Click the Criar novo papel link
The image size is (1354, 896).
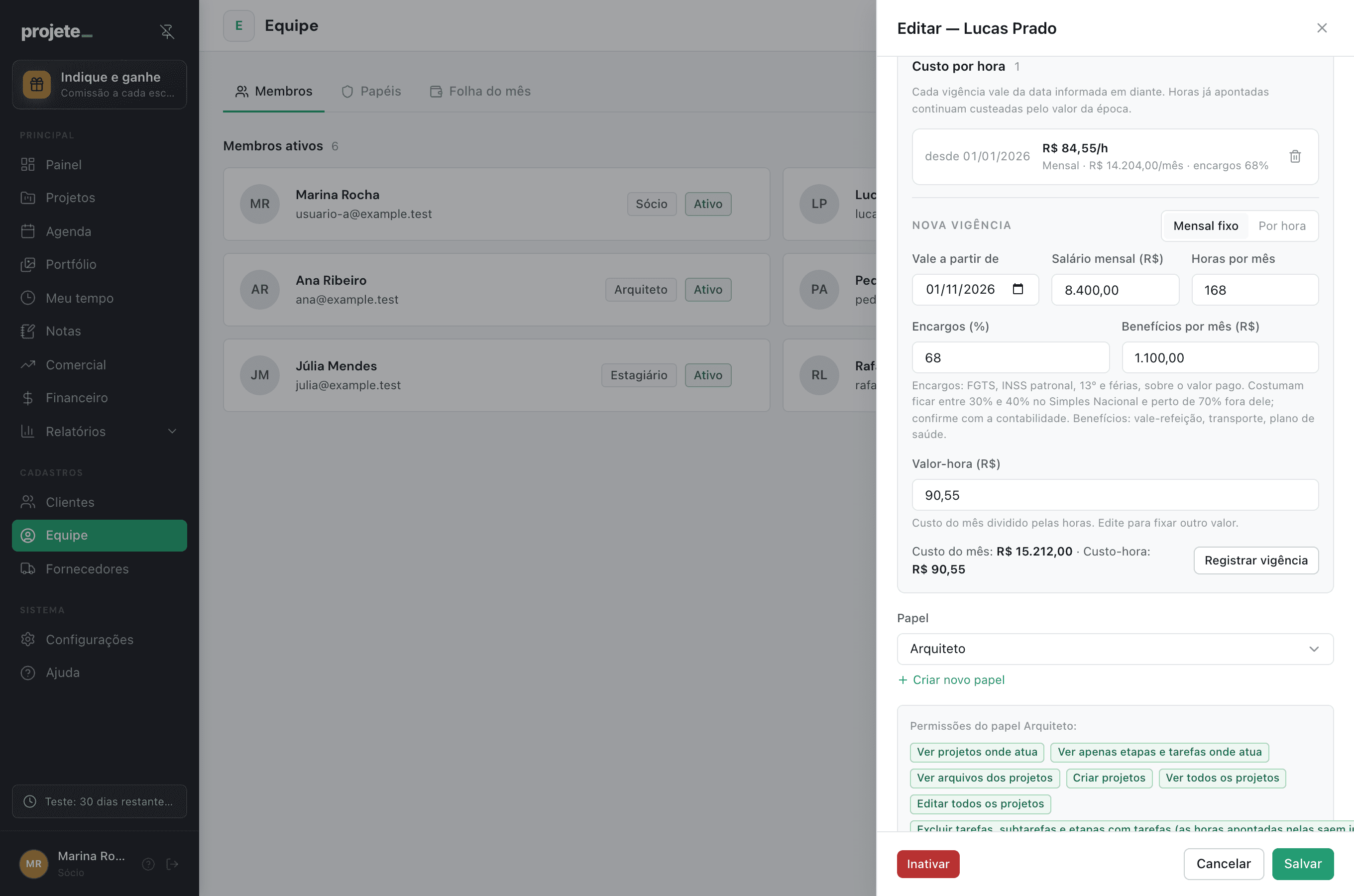(951, 680)
